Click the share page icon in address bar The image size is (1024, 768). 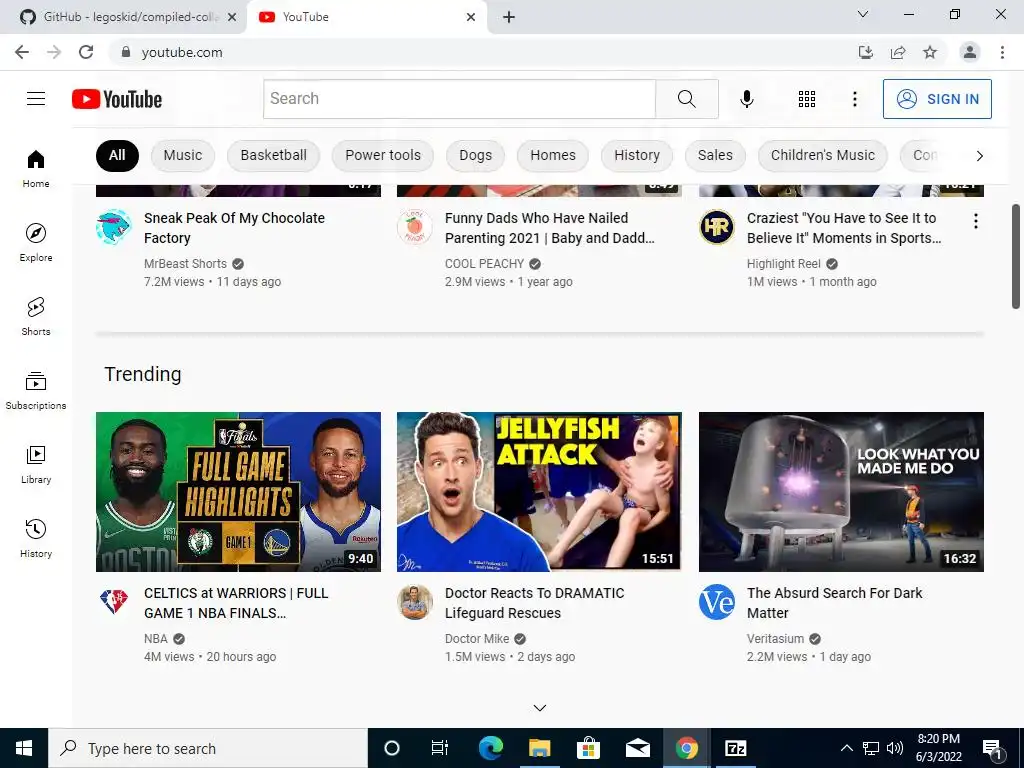[x=898, y=52]
